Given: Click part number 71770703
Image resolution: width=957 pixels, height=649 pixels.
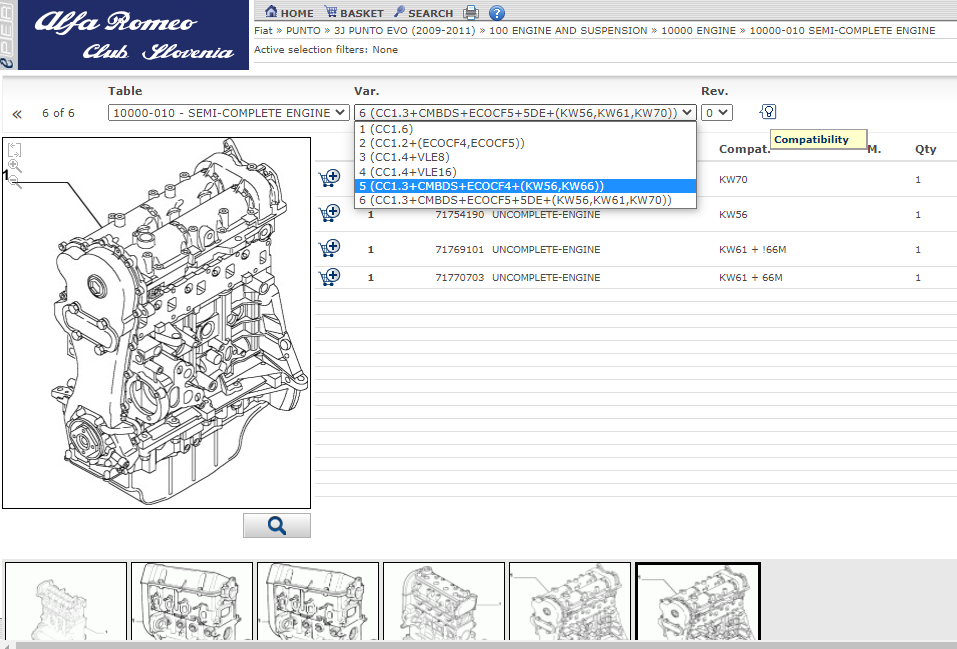Looking at the screenshot, I should point(460,277).
